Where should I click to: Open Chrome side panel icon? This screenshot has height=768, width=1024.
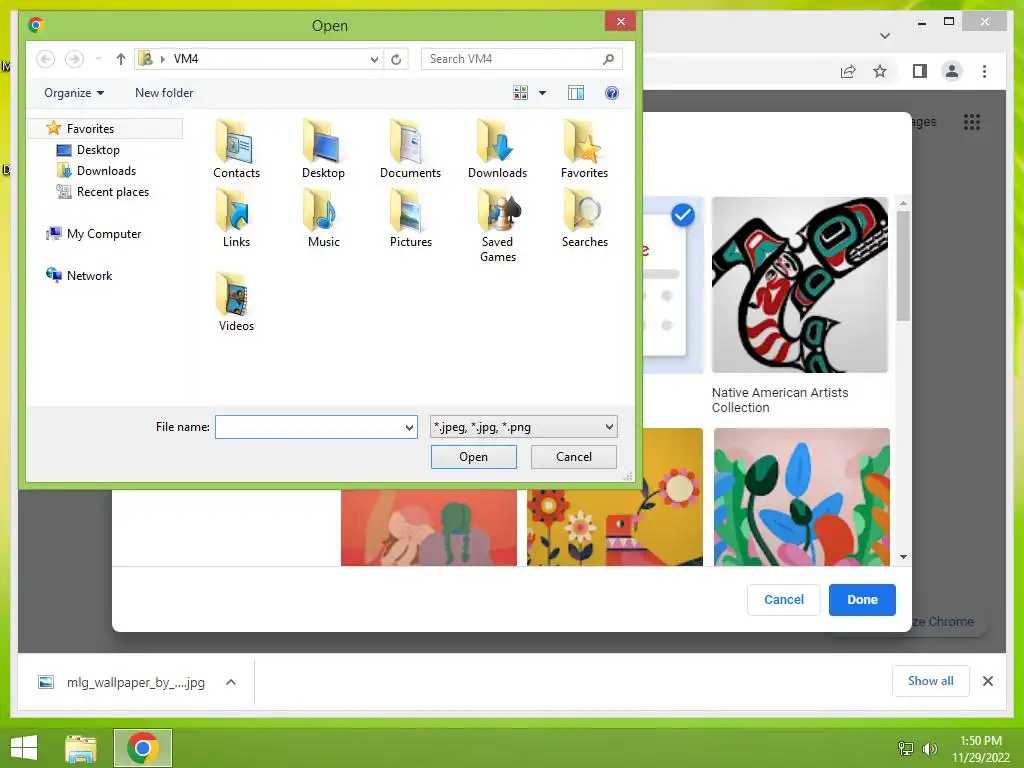pyautogui.click(x=920, y=71)
